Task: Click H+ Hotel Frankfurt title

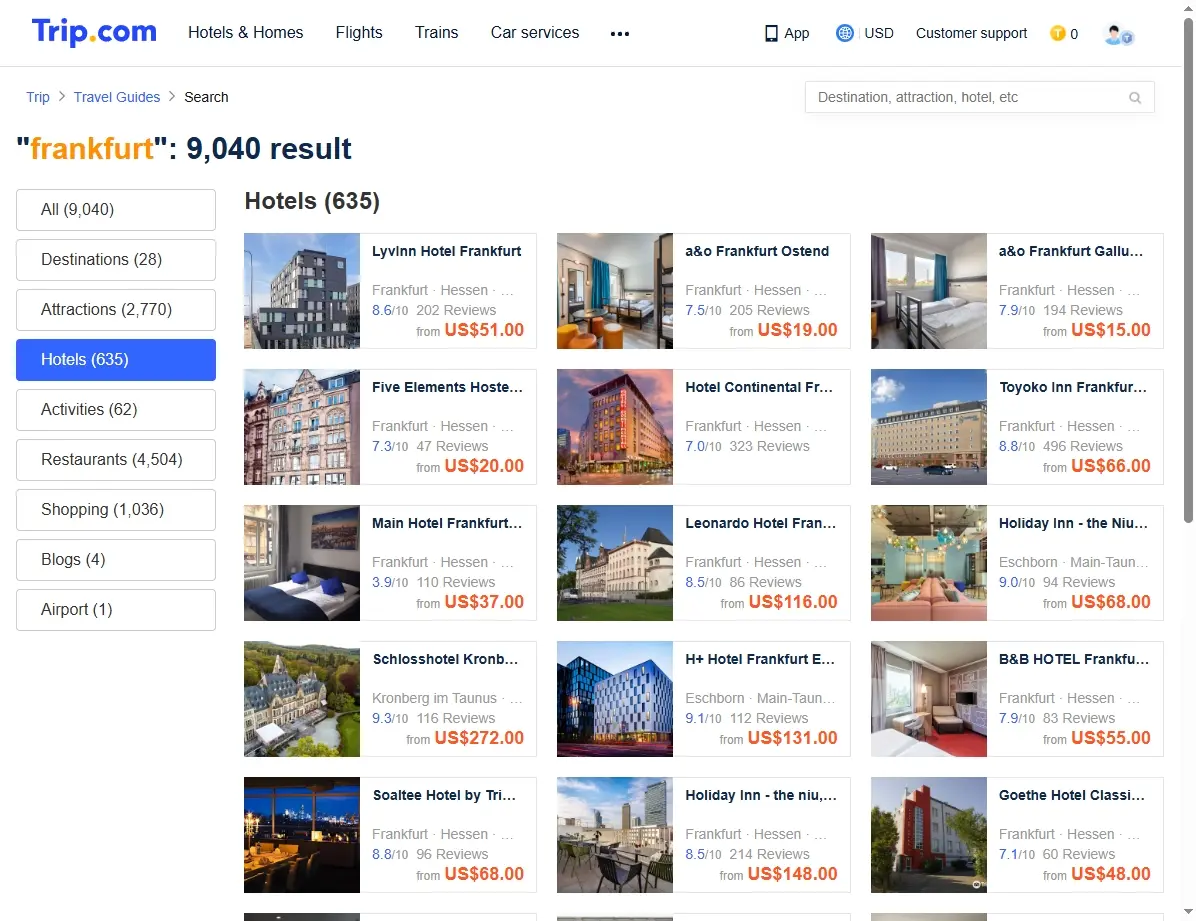Action: pos(760,659)
